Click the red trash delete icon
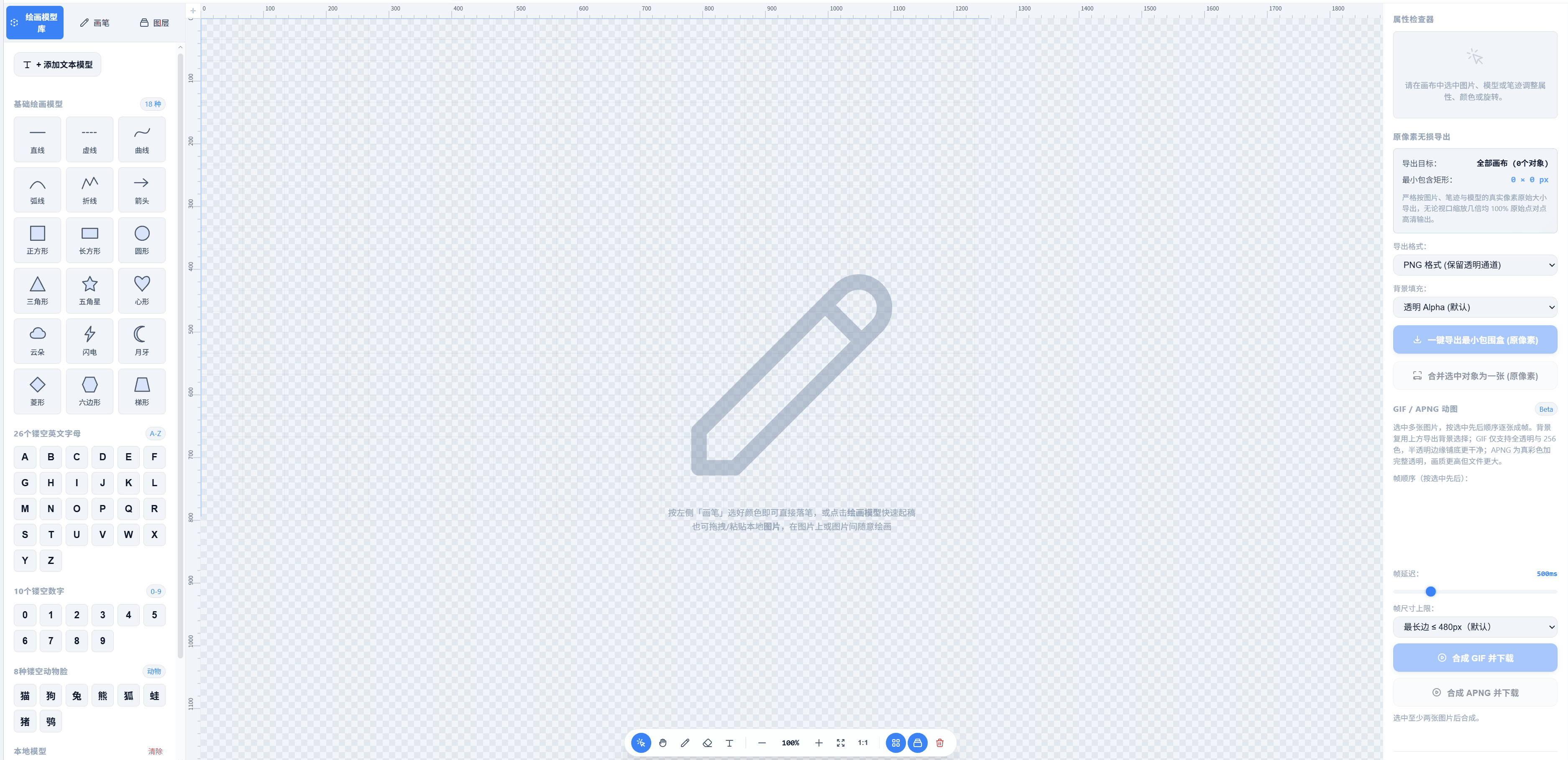 [x=940, y=743]
